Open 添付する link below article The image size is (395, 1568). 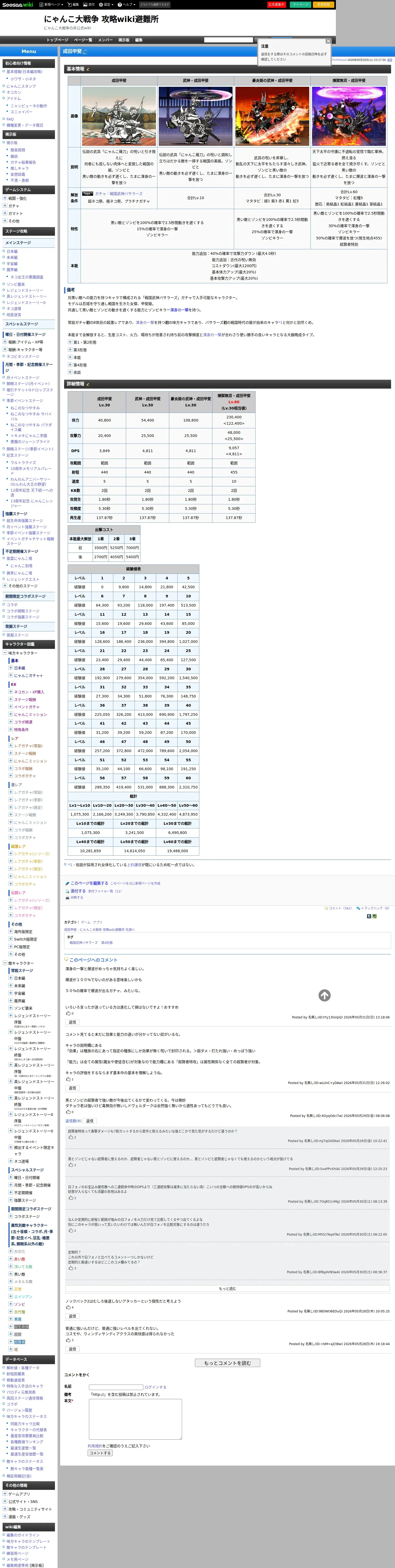click(77, 891)
